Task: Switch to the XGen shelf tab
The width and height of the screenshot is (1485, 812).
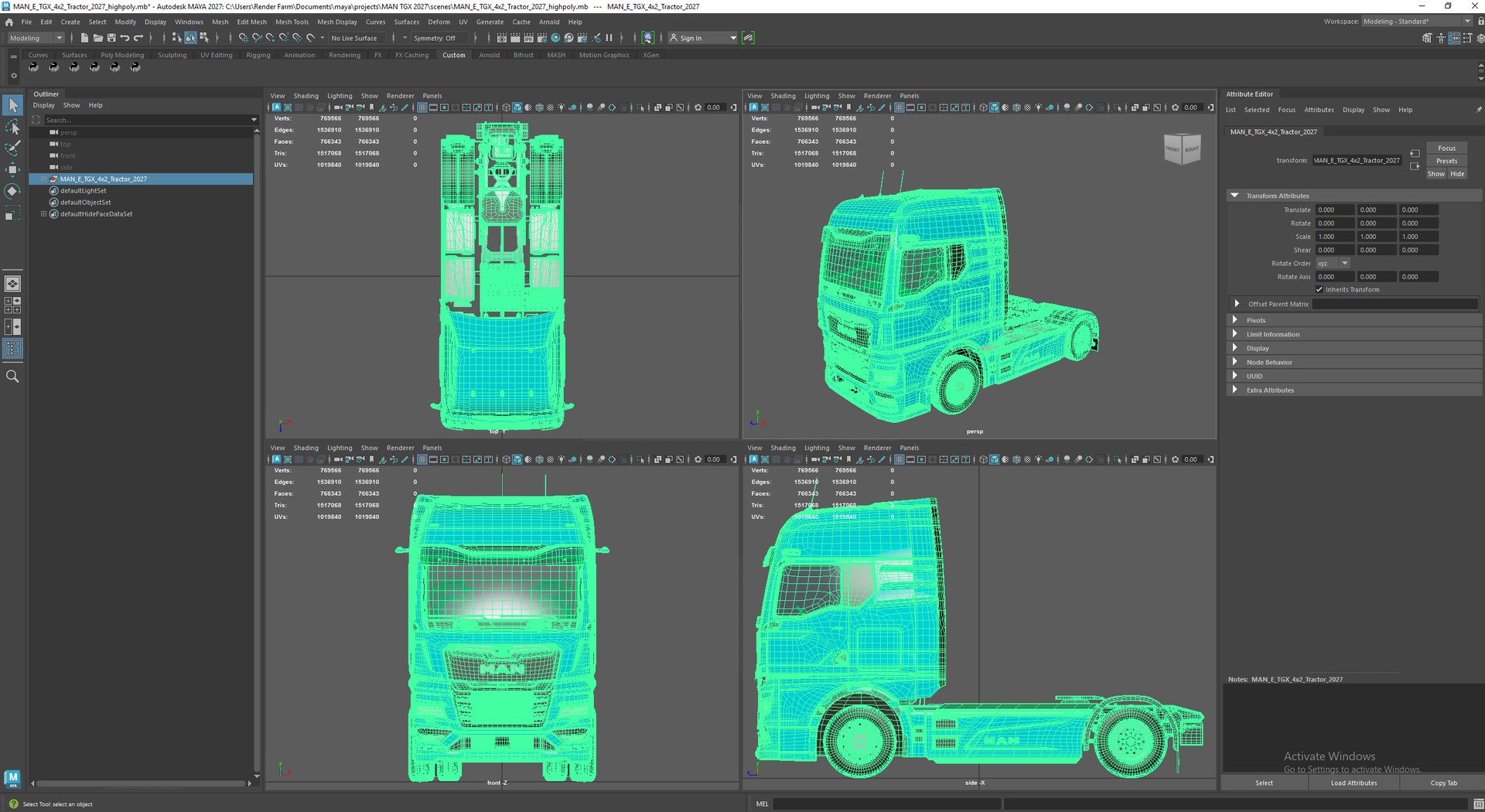Action: 651,55
